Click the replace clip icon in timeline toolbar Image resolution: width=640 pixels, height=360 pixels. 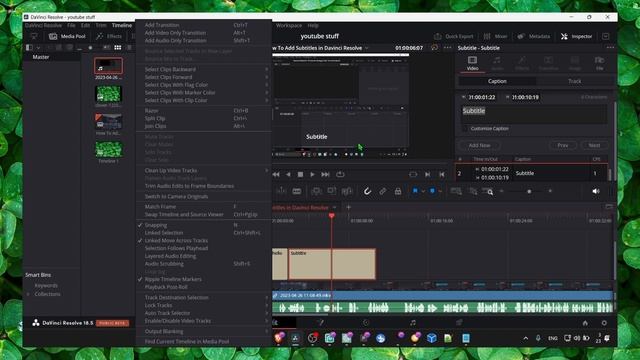(347, 191)
